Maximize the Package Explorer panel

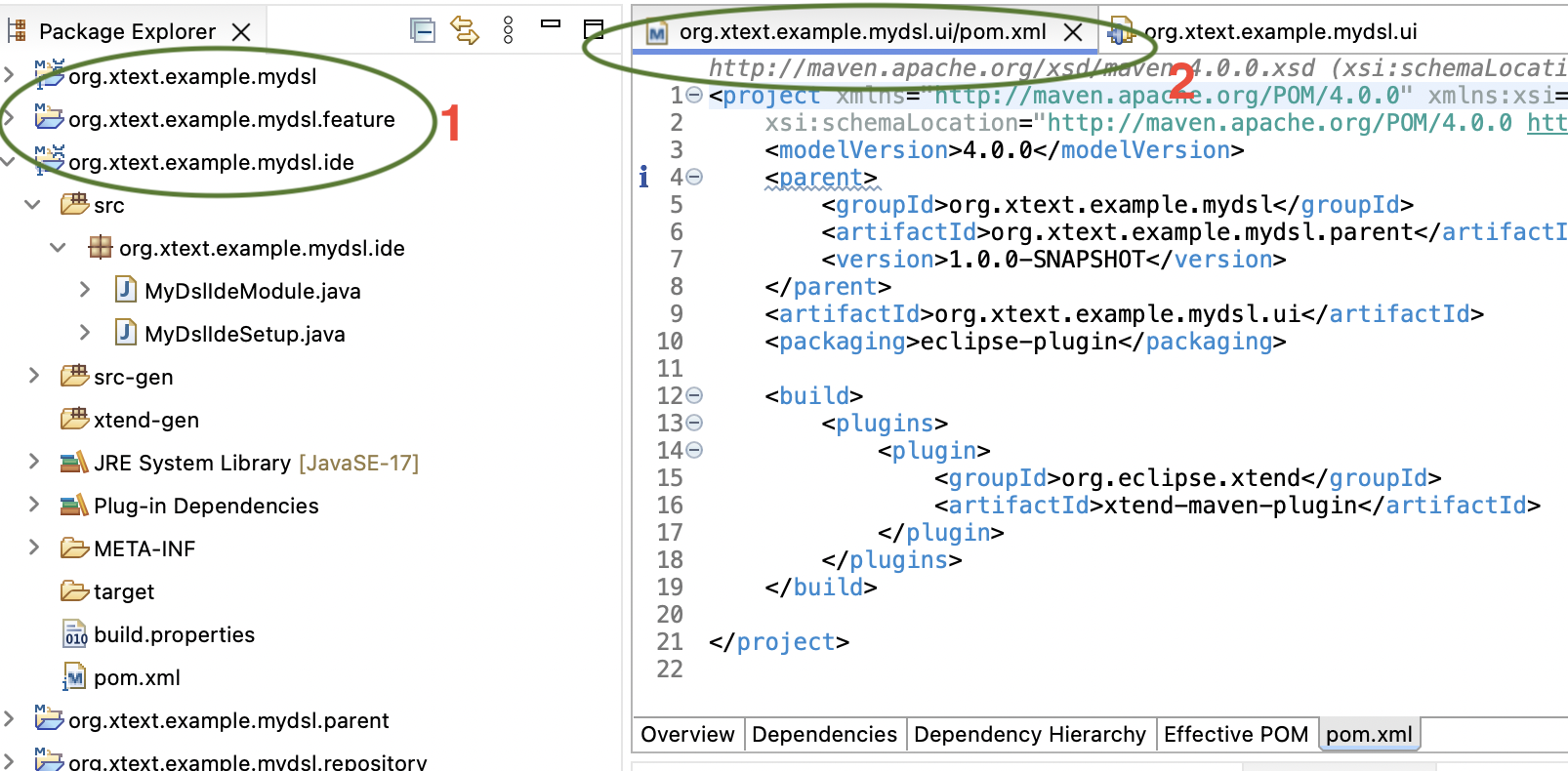click(x=594, y=29)
